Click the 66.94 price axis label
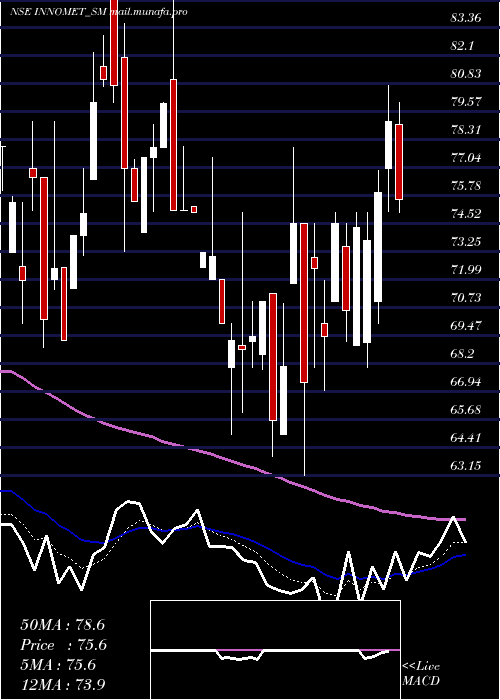Viewport: 500px width, 700px height. pyautogui.click(x=466, y=382)
